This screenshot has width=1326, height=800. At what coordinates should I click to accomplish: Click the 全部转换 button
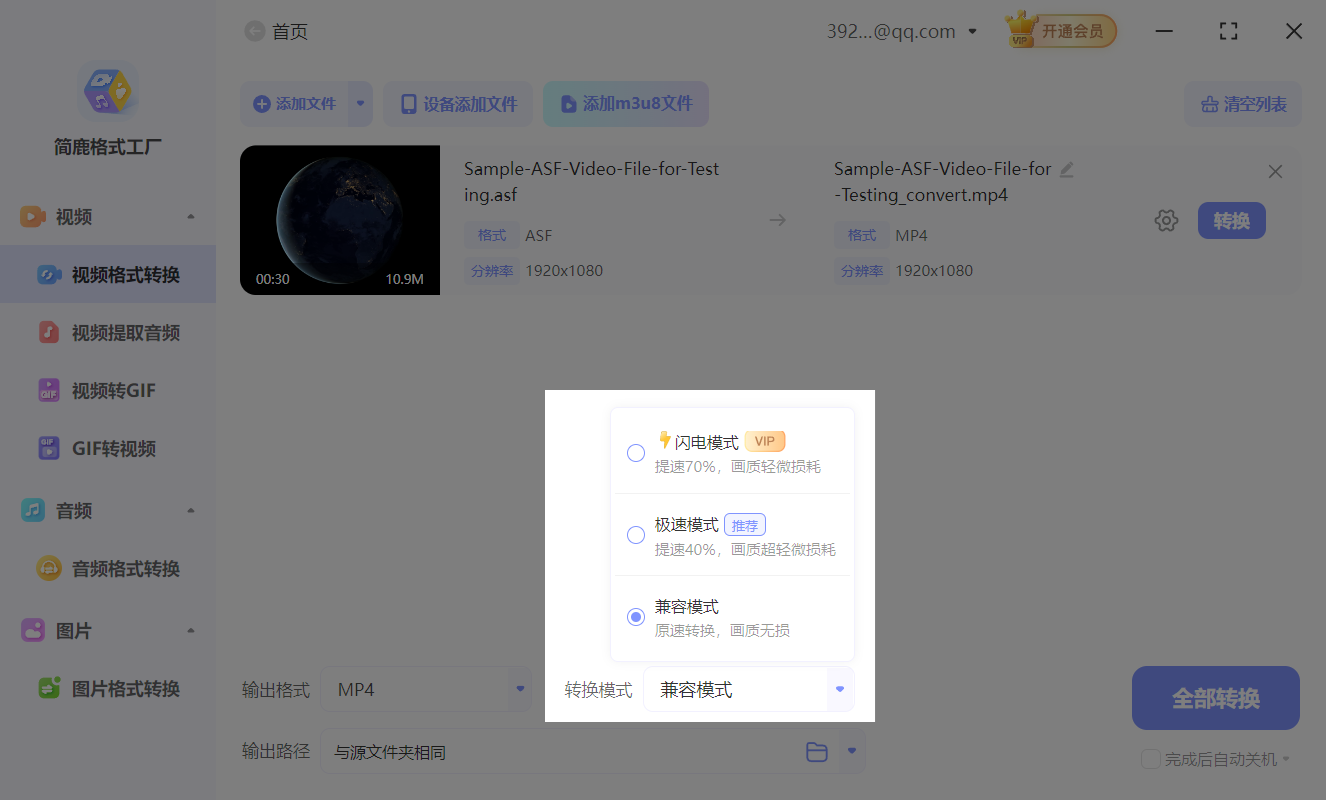click(1215, 697)
